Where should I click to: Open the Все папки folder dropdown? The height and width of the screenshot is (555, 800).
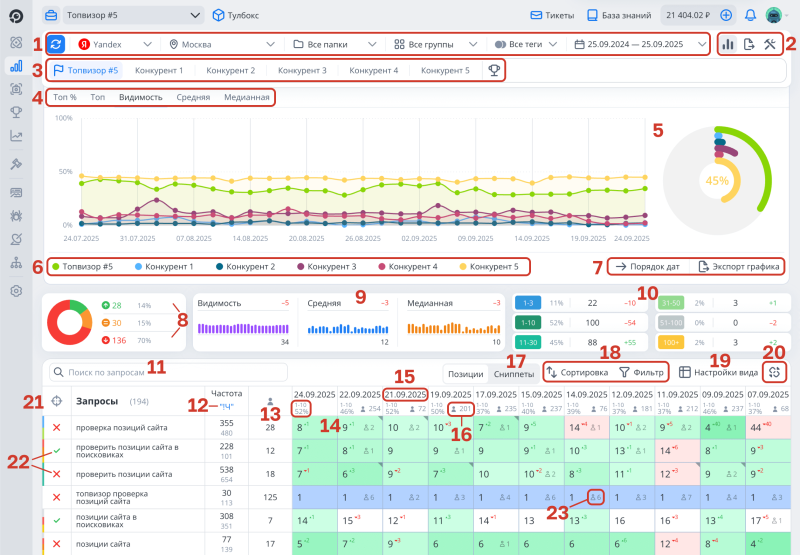pos(334,45)
